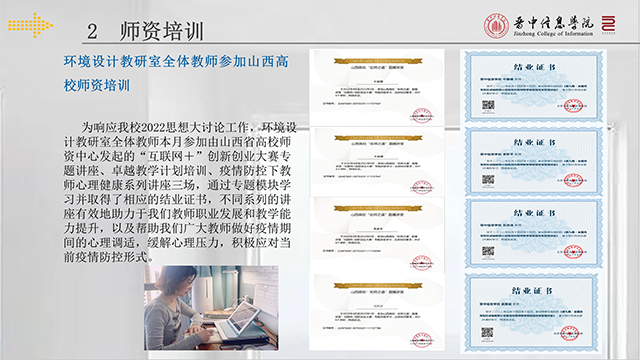Select the slide title "师资培训"
The height and width of the screenshot is (360, 640).
point(162,31)
